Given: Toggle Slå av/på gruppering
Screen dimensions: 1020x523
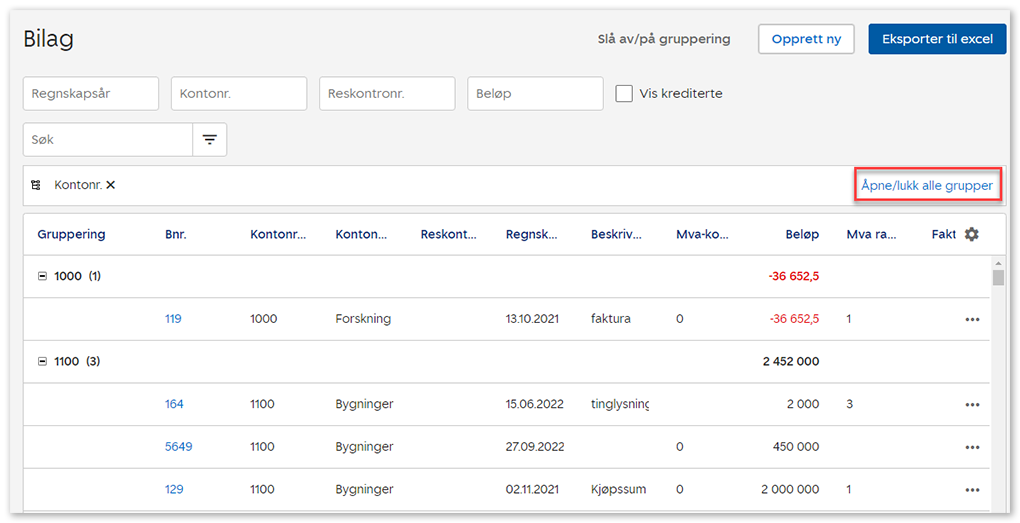Looking at the screenshot, I should (663, 39).
